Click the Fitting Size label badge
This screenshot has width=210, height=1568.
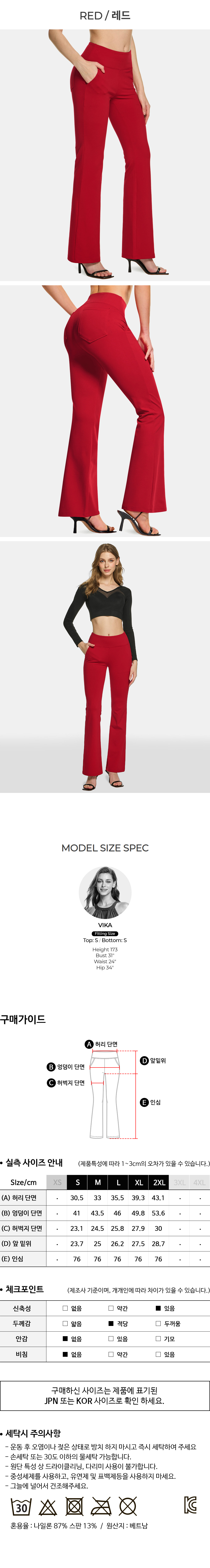pos(105,933)
